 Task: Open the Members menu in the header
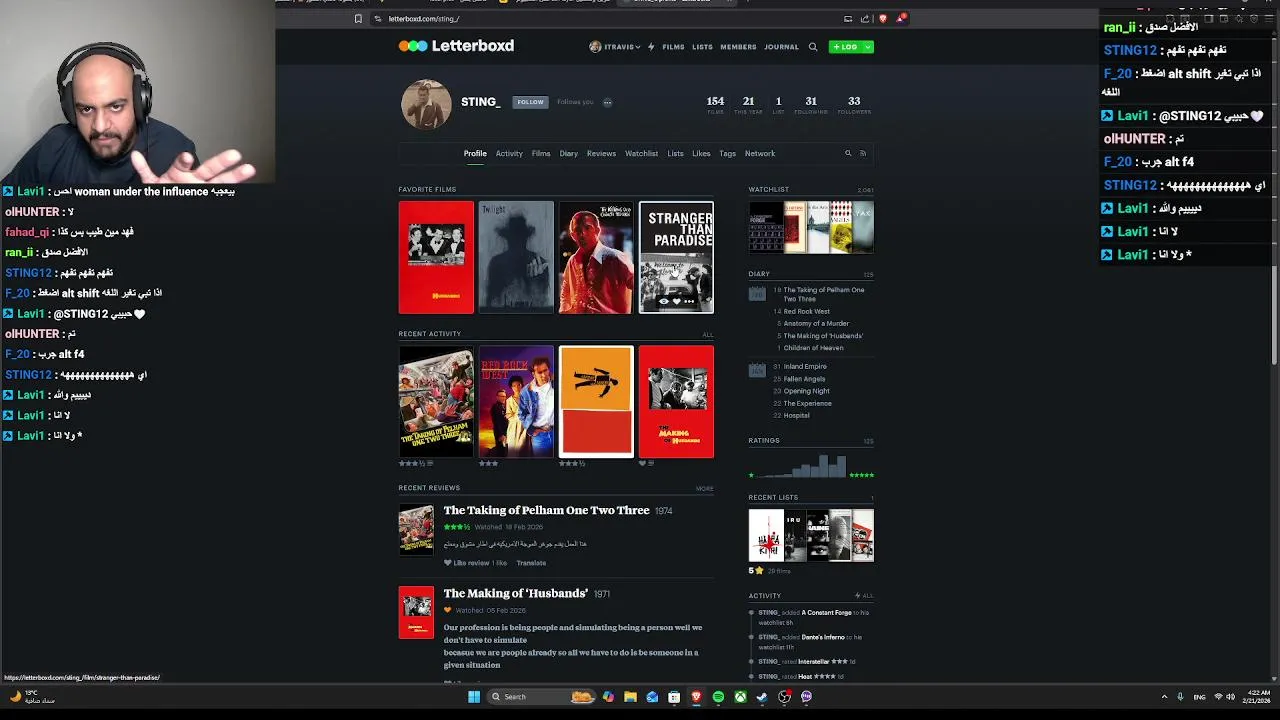[738, 47]
